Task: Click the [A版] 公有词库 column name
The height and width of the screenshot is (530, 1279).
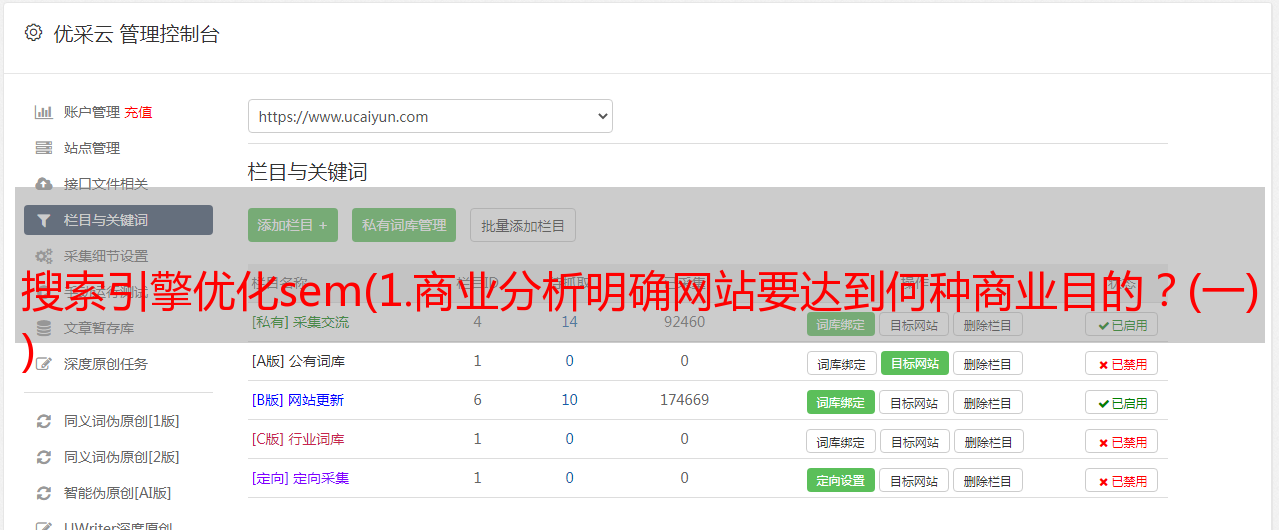Action: point(298,361)
